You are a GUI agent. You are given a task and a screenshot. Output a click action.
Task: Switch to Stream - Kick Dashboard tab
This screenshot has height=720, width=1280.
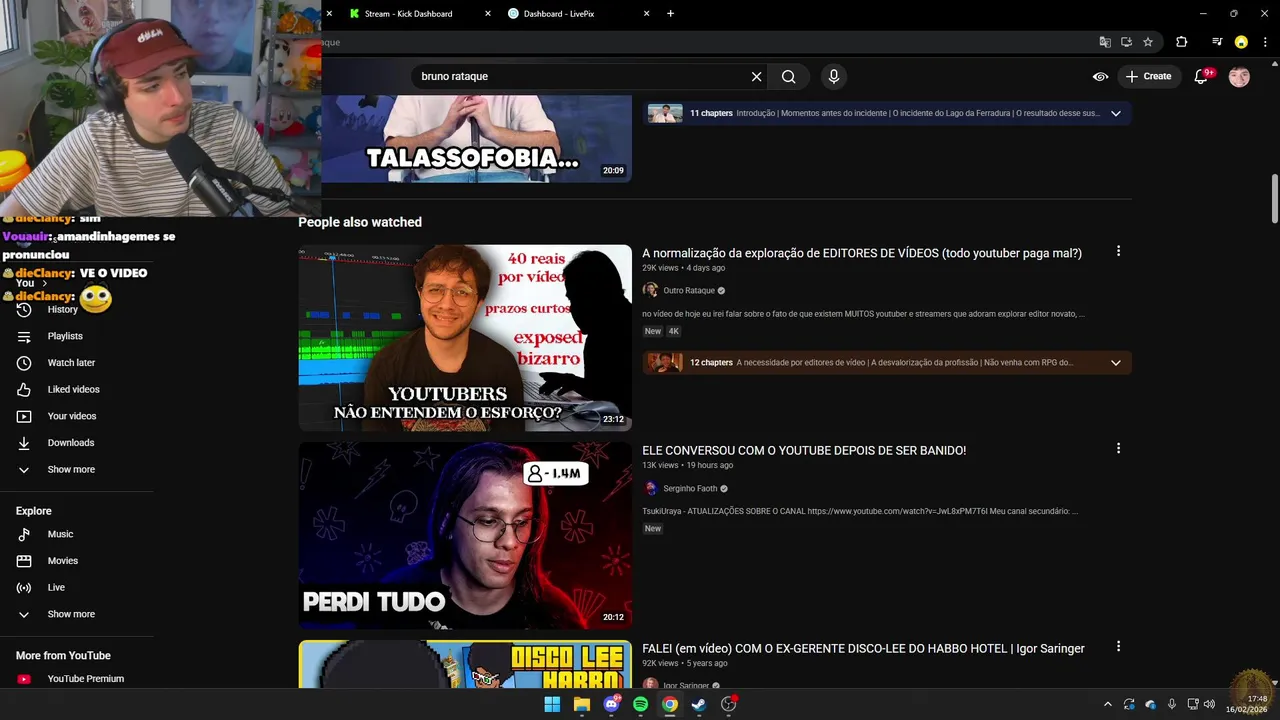409,14
